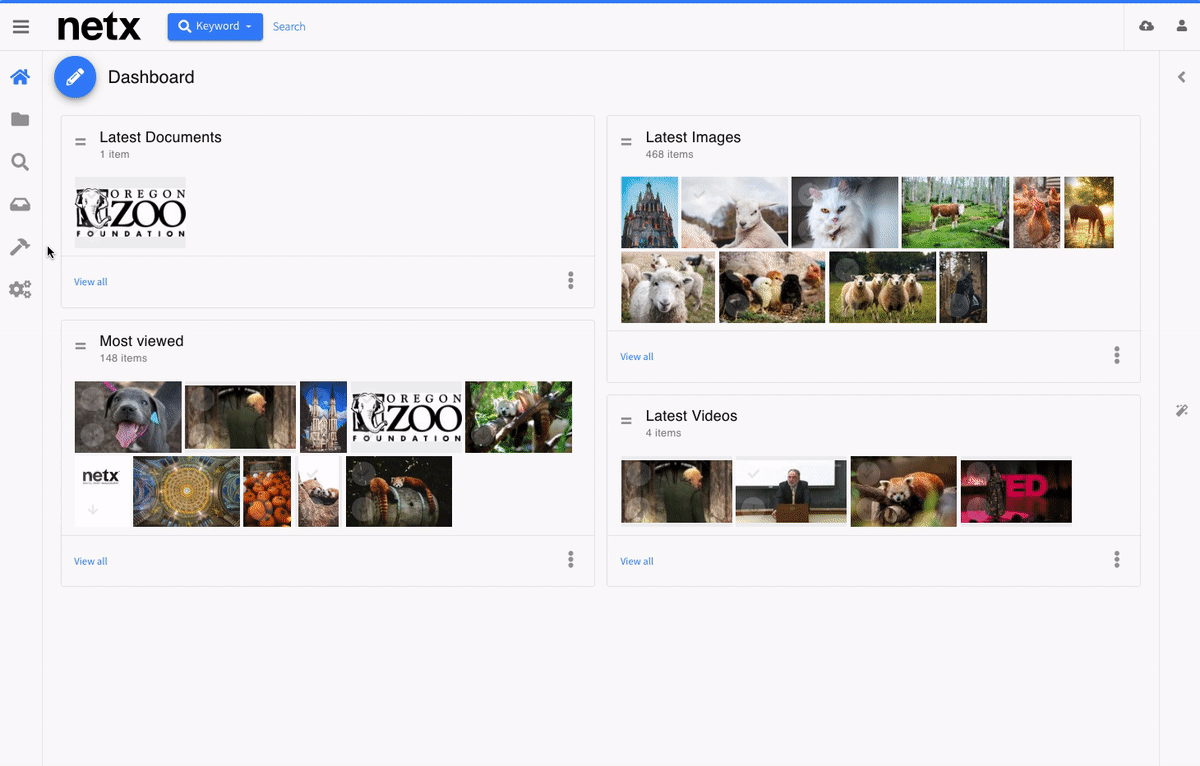Image resolution: width=1200 pixels, height=766 pixels.
Task: Open the lamb thumbnail in Latest Images
Action: pos(735,212)
